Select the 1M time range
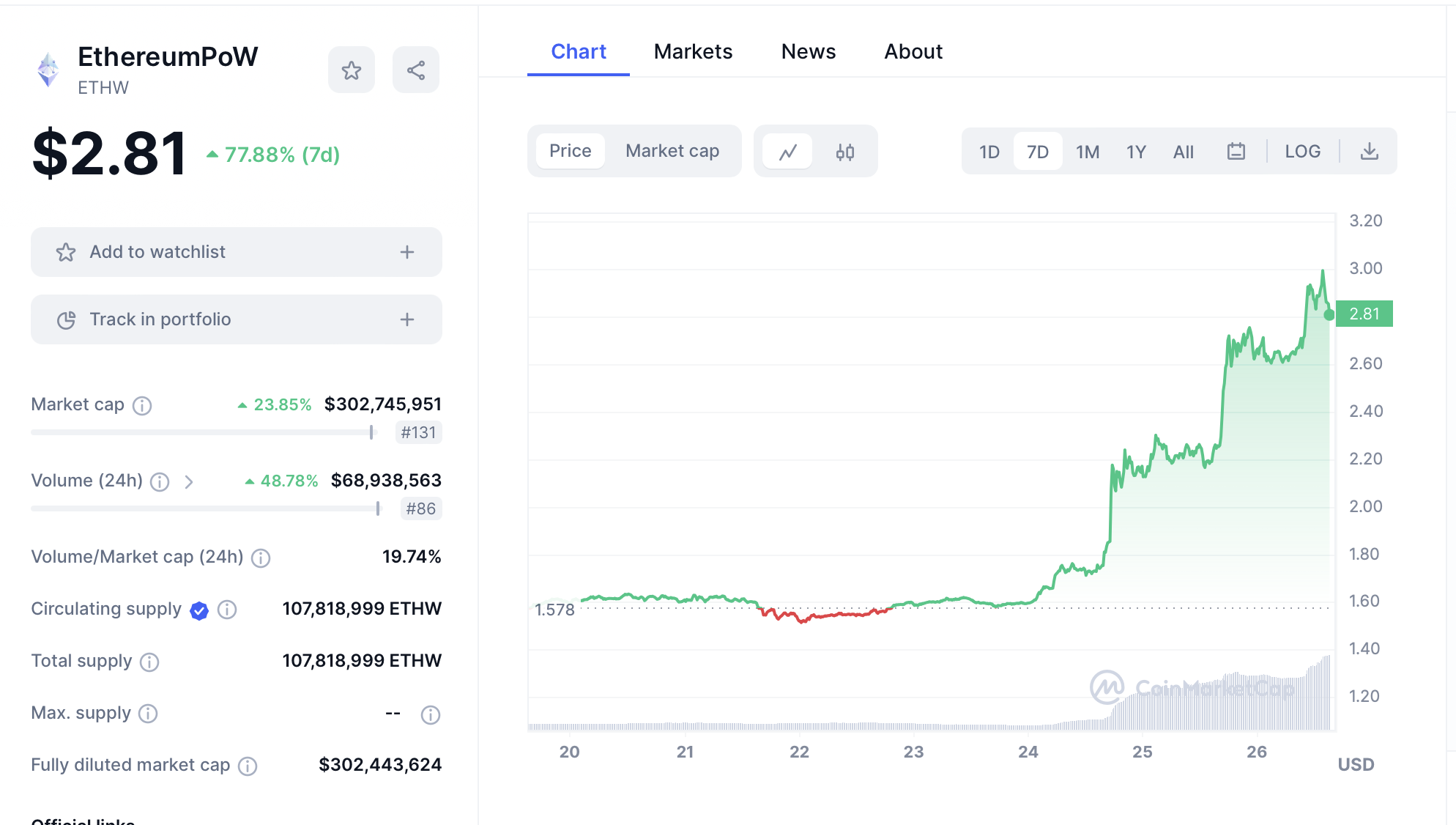Image resolution: width=1456 pixels, height=825 pixels. [x=1088, y=152]
